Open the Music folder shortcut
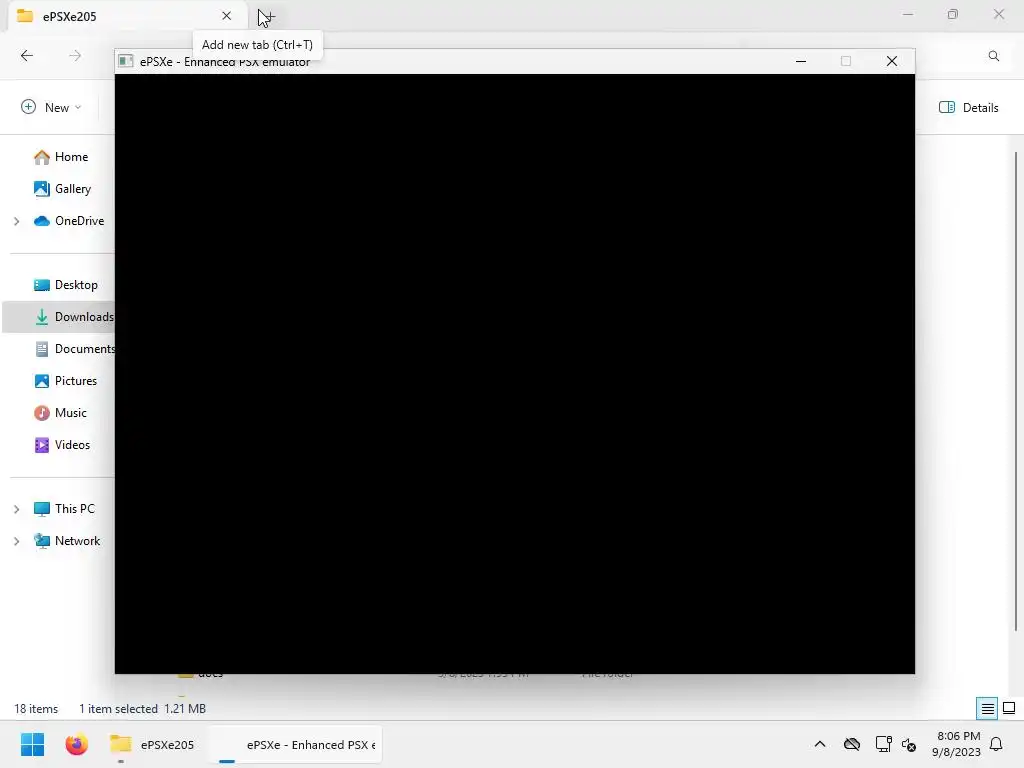Viewport: 1024px width, 768px height. [71, 413]
